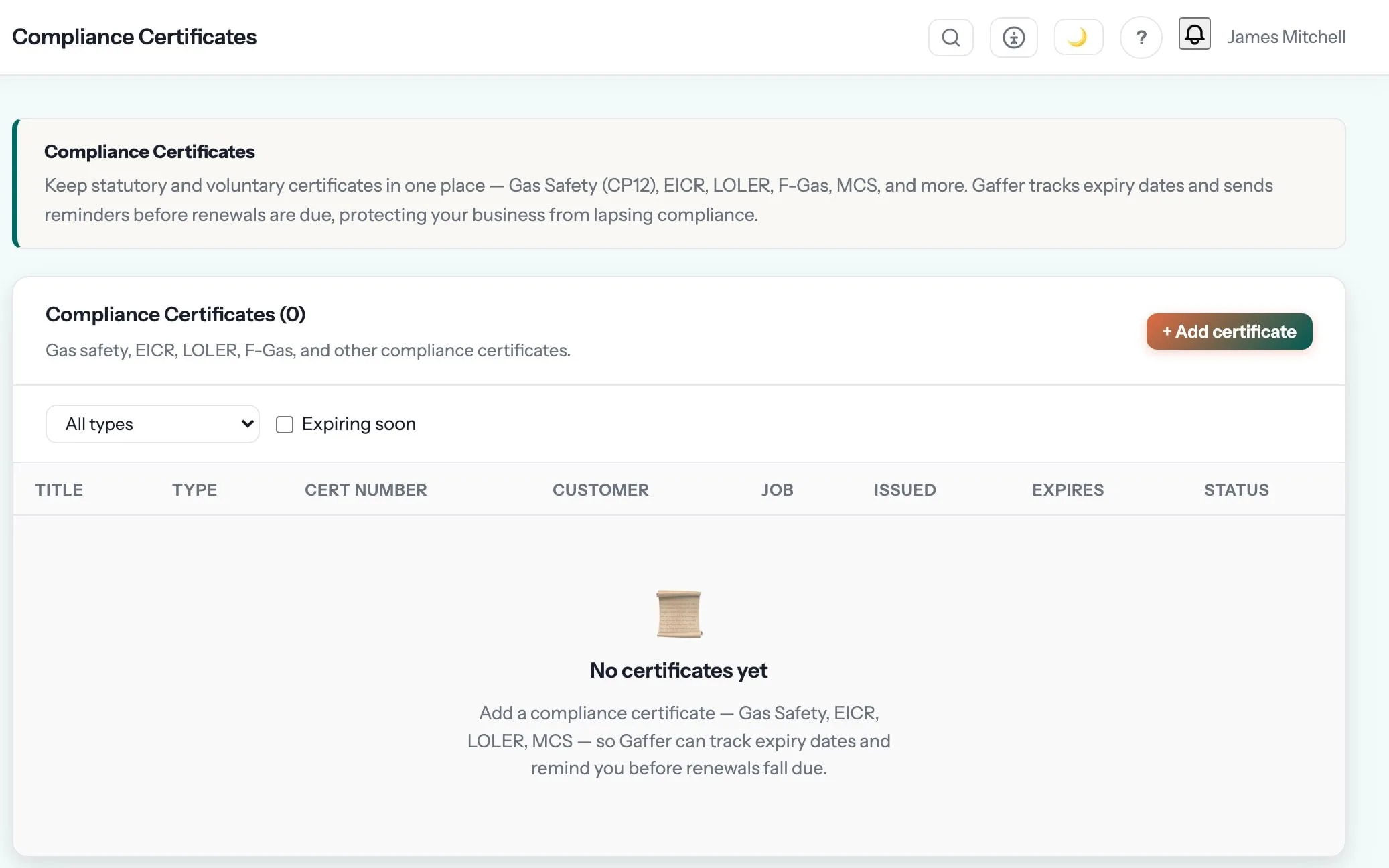Expand the All types dropdown
Image resolution: width=1389 pixels, height=868 pixels.
pyautogui.click(x=153, y=424)
